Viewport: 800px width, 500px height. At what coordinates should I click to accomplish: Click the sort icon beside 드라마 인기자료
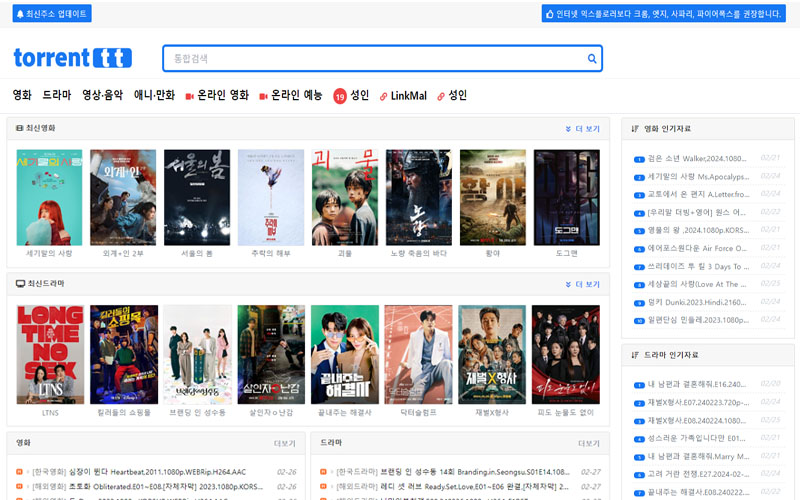click(635, 355)
